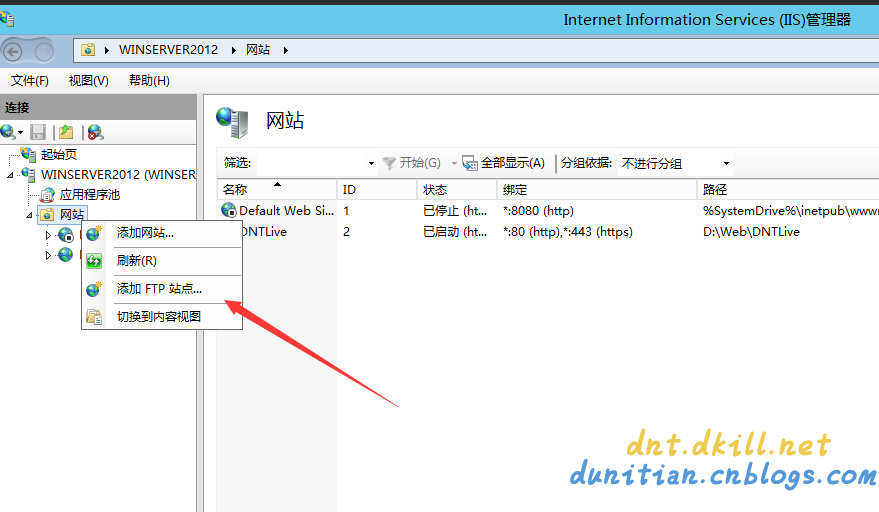This screenshot has width=879, height=512.
Task: Click the stopped site globe icon in tree
Action: point(66,234)
